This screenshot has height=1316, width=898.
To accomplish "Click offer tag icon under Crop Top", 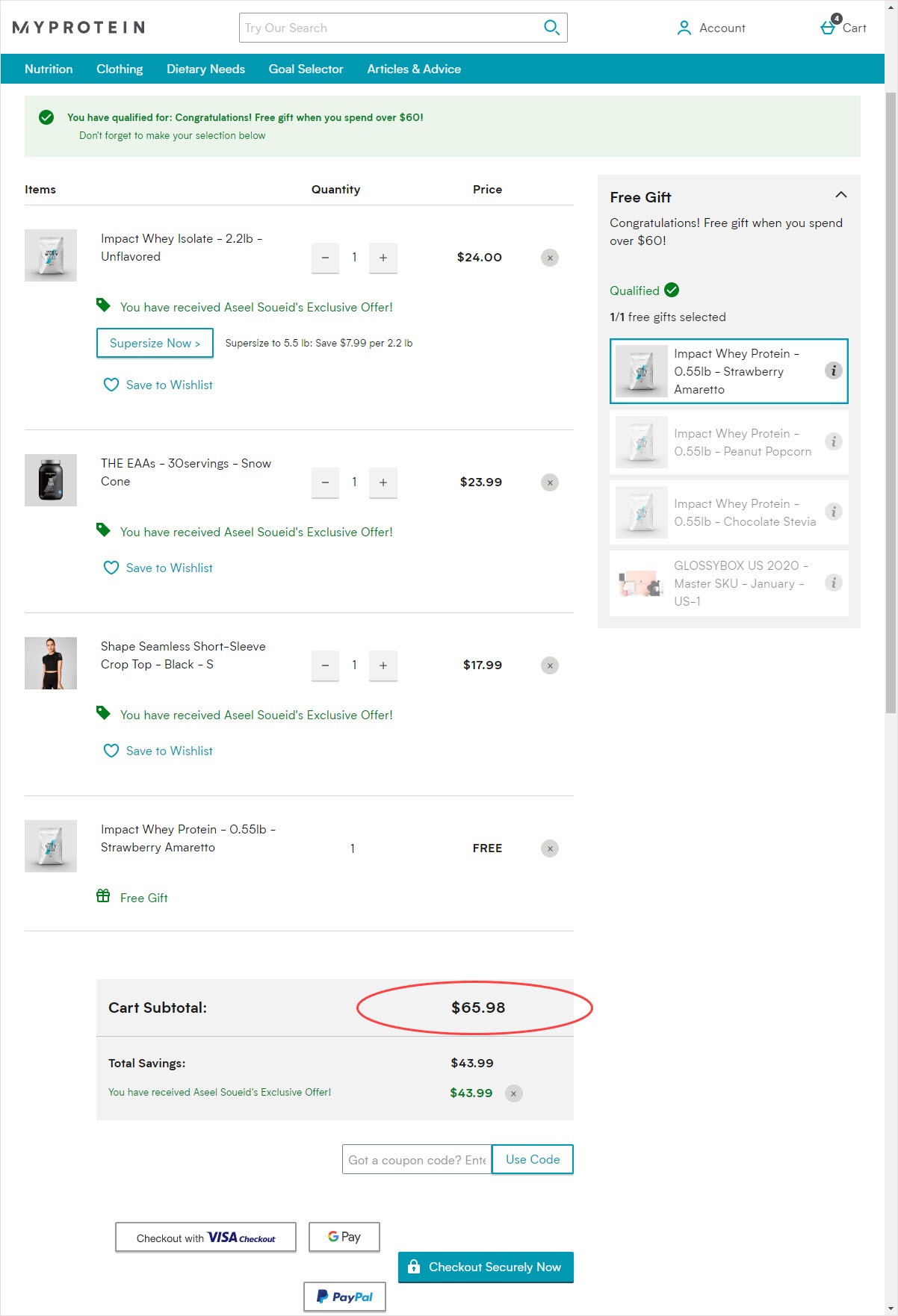I will click(103, 713).
